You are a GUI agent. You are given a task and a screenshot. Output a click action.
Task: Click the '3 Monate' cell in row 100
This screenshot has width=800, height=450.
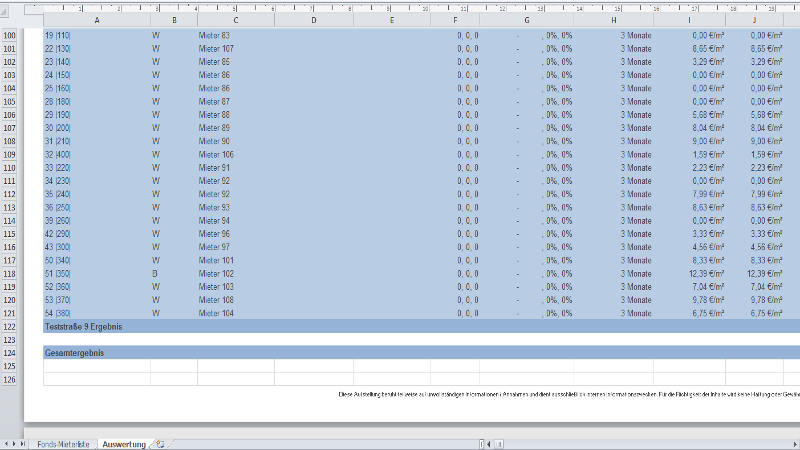click(x=636, y=35)
